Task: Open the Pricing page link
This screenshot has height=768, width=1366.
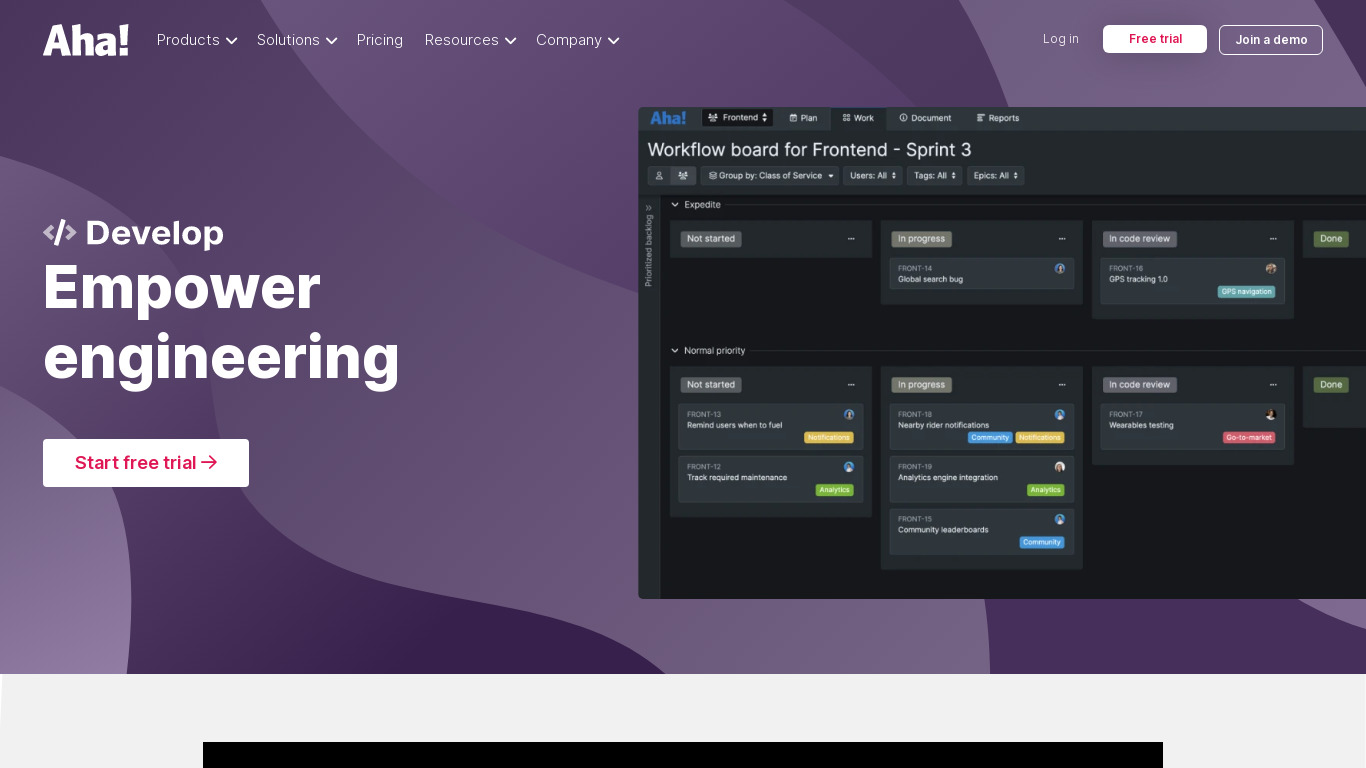Action: coord(380,40)
